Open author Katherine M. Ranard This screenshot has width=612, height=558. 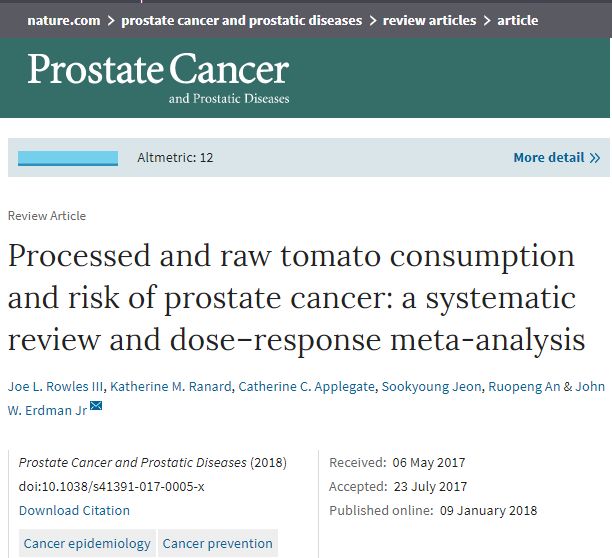(168, 386)
